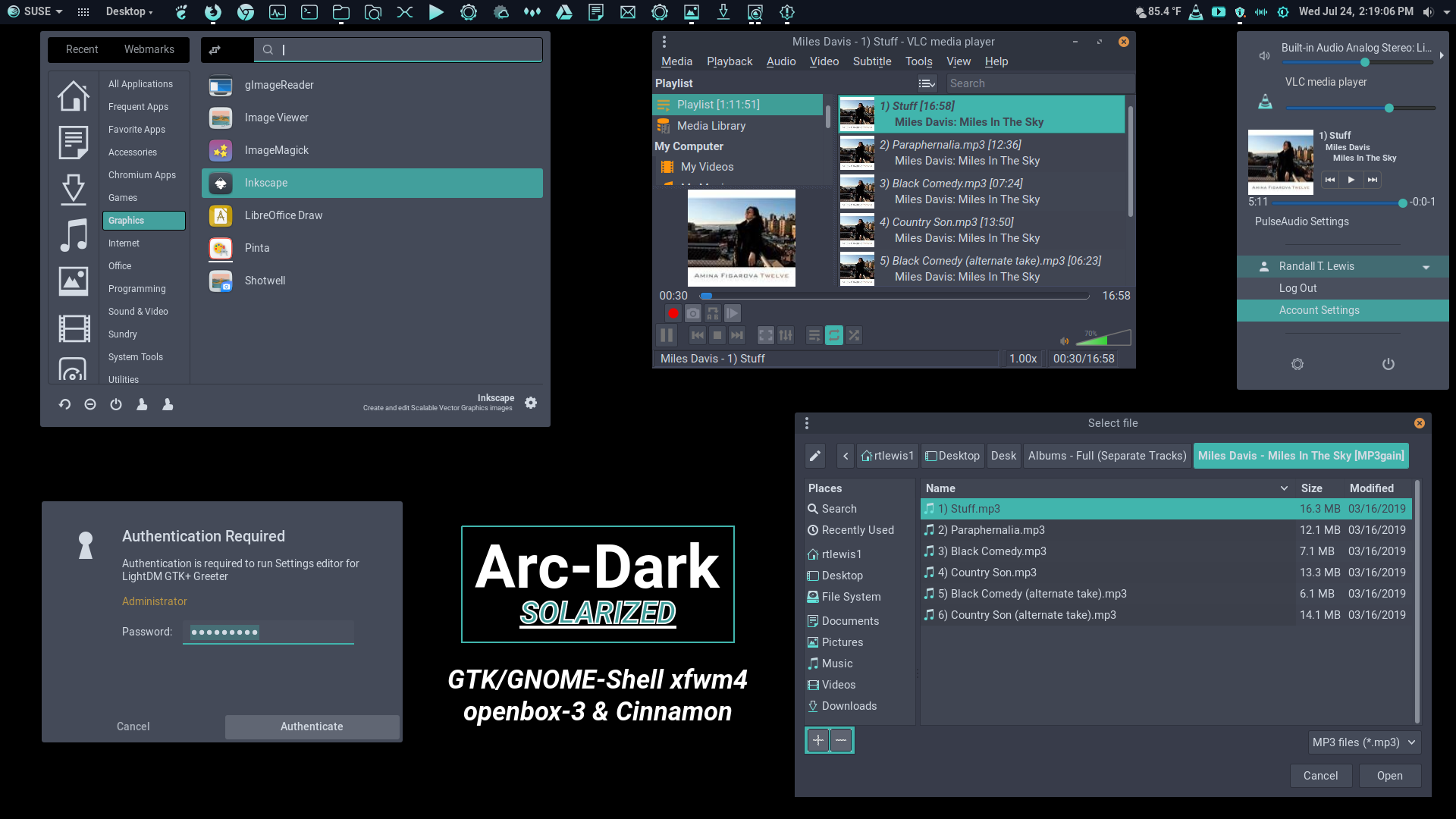Click the VLC playback seek bar
Image resolution: width=1456 pixels, height=819 pixels.
[895, 296]
